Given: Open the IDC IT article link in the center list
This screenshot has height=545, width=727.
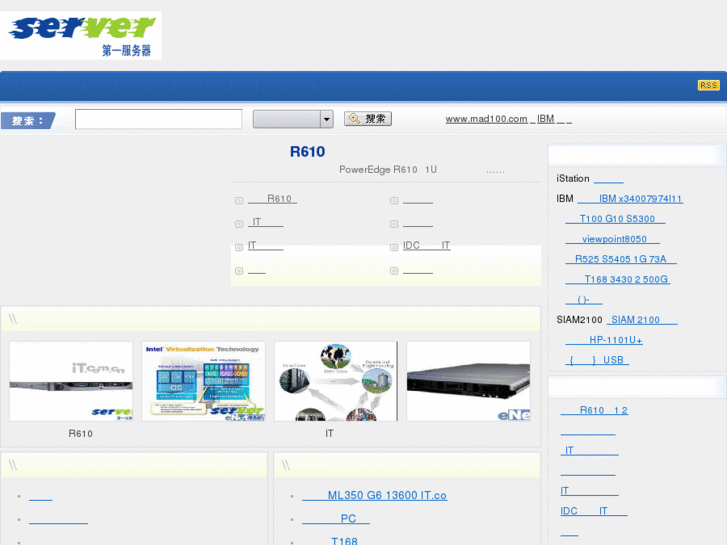Looking at the screenshot, I should point(427,245).
